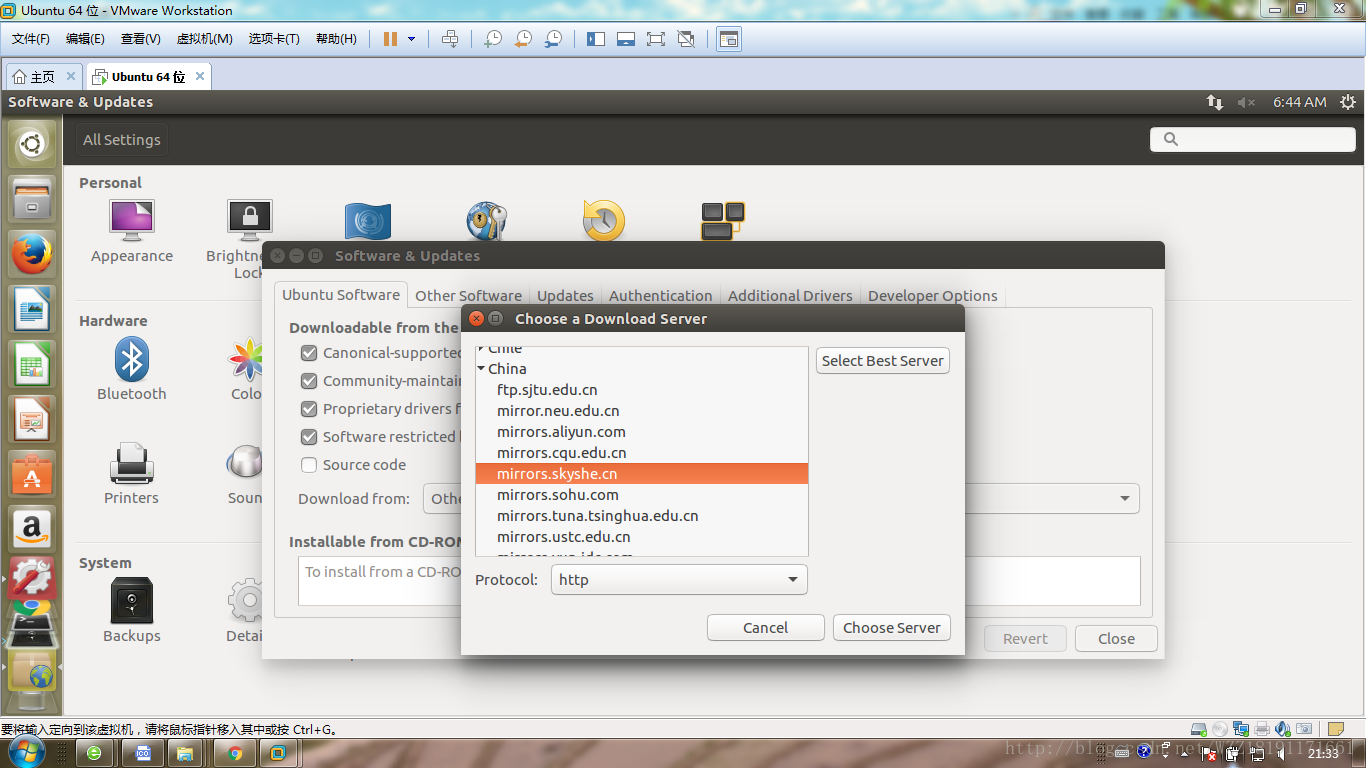Open the power options arrow beside pause

click(x=411, y=39)
